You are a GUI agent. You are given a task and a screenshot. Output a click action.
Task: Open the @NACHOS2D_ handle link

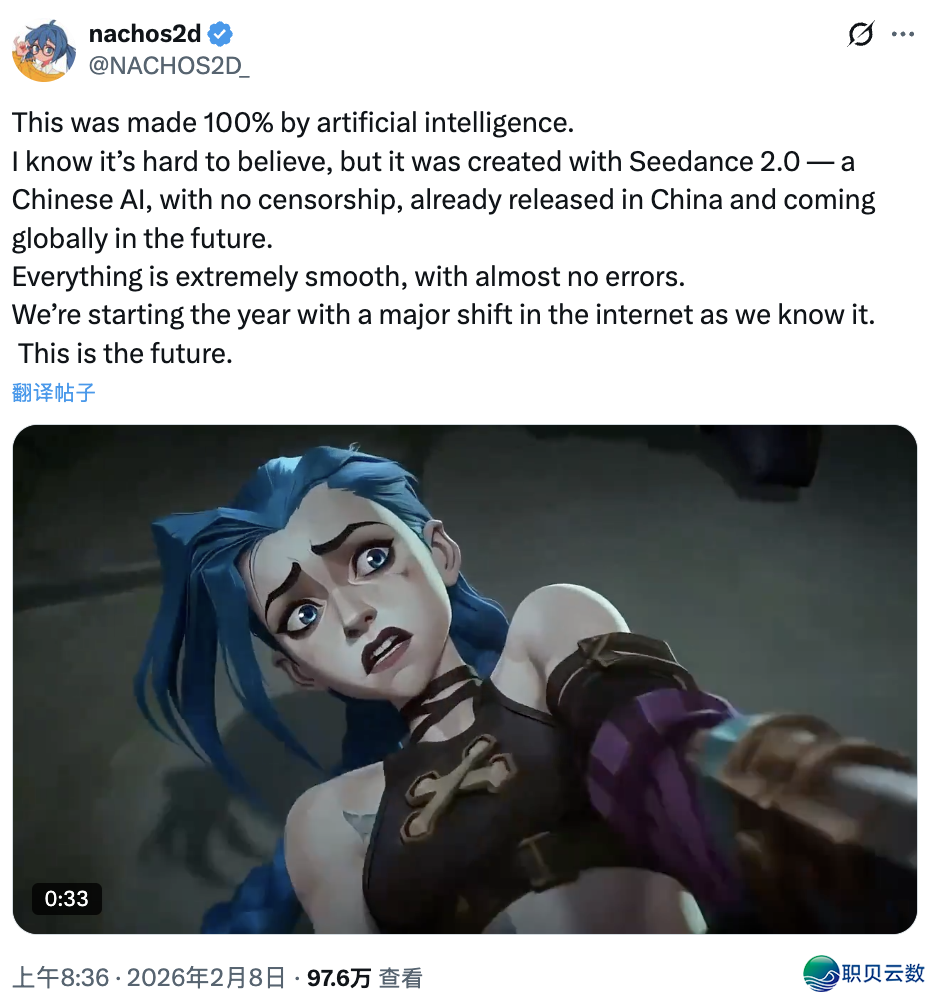(169, 66)
